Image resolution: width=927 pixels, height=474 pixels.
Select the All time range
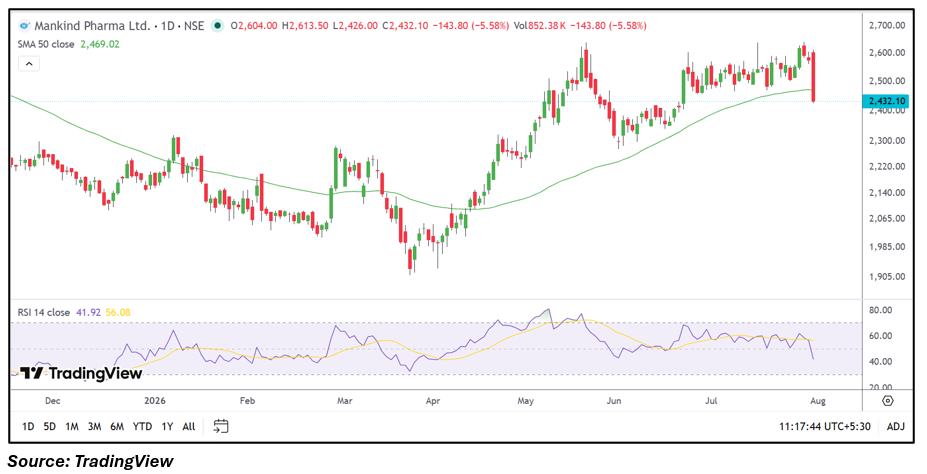(x=189, y=426)
